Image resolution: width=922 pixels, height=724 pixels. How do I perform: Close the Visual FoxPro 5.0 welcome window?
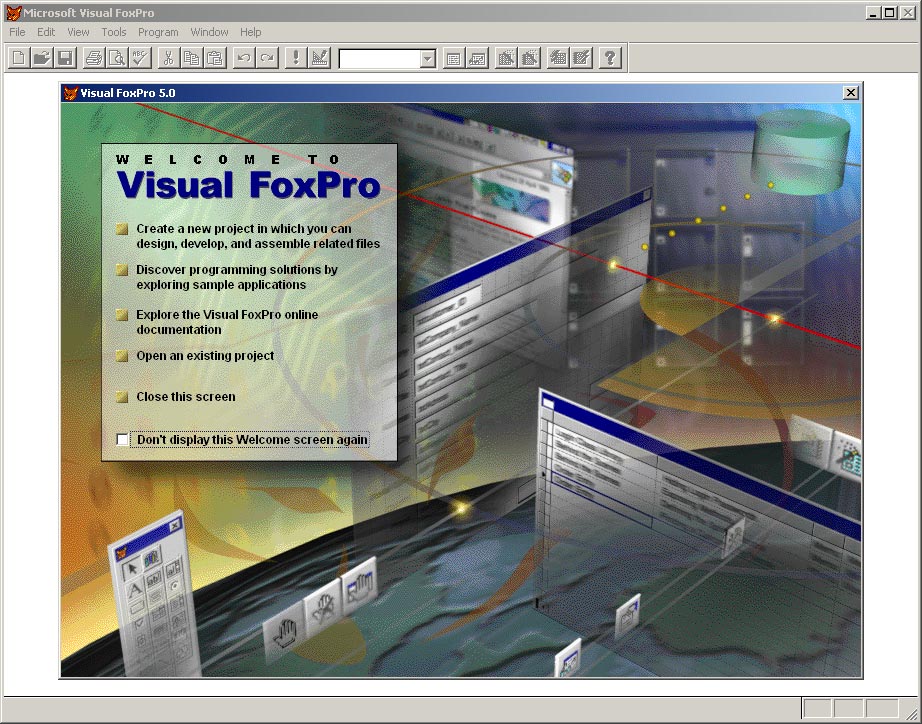pos(850,93)
